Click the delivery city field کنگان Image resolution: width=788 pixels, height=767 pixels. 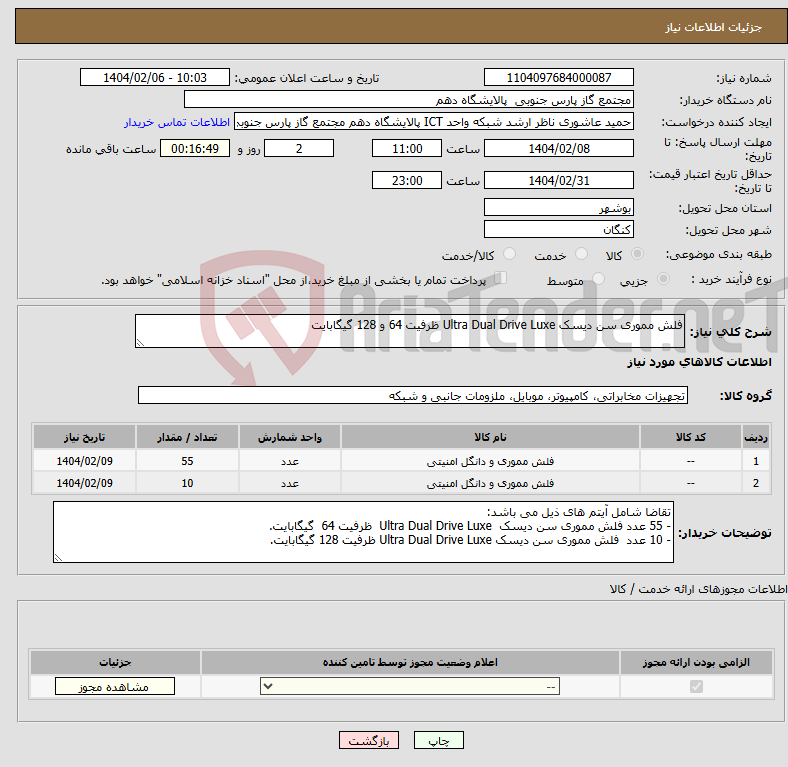click(x=558, y=229)
